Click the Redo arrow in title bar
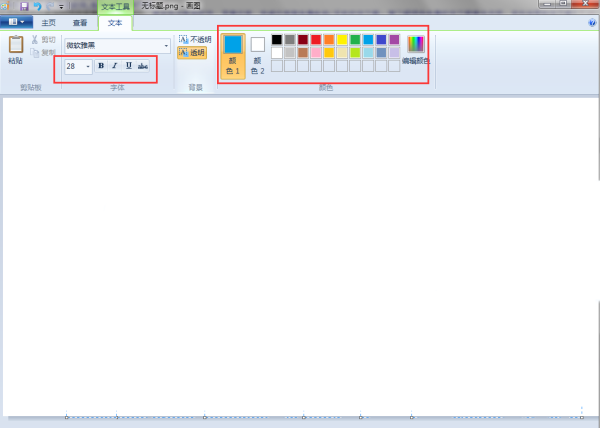 pyautogui.click(x=50, y=6)
